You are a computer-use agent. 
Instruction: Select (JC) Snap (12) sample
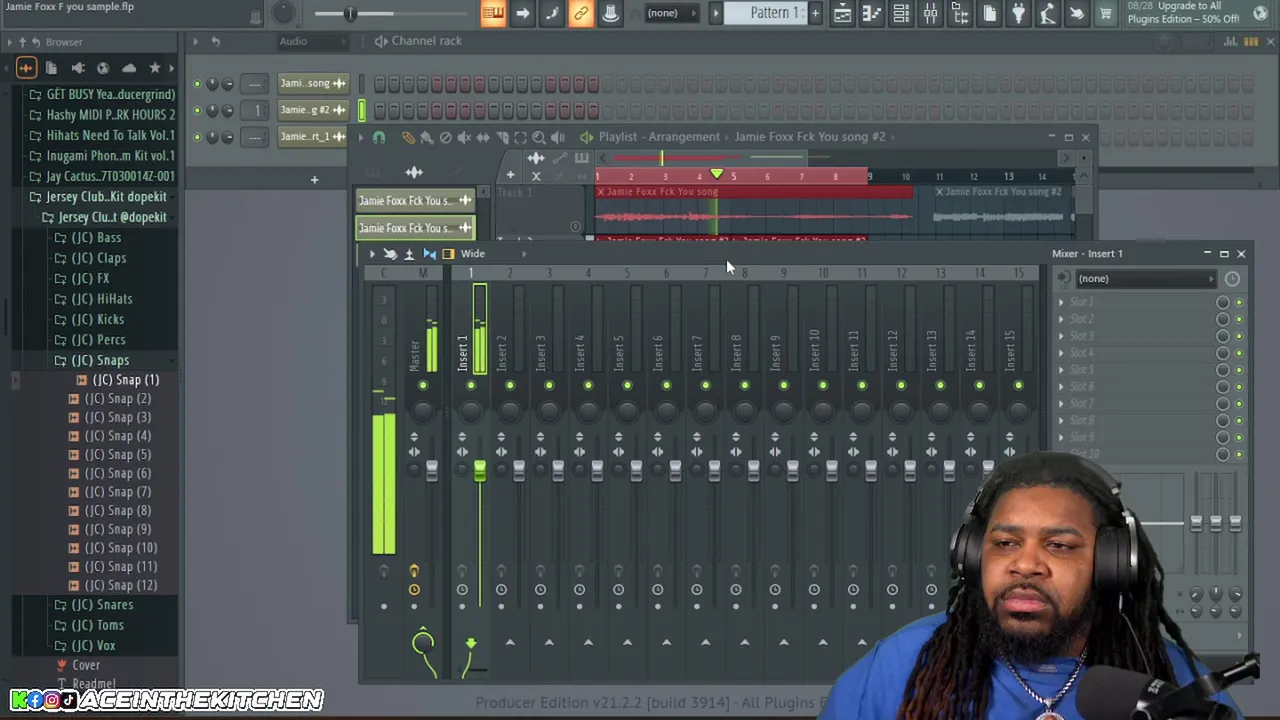click(120, 586)
